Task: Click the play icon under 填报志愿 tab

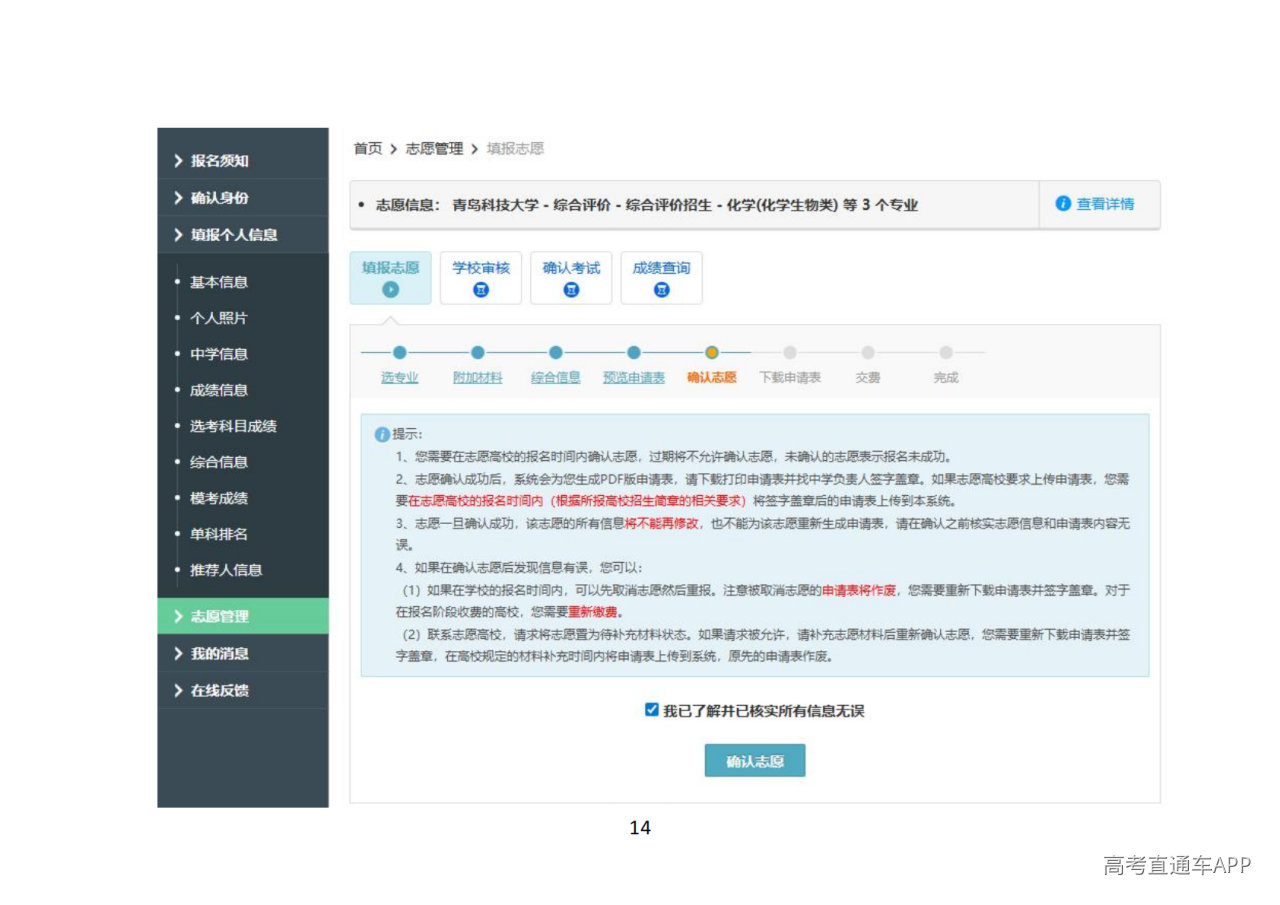Action: pos(390,290)
